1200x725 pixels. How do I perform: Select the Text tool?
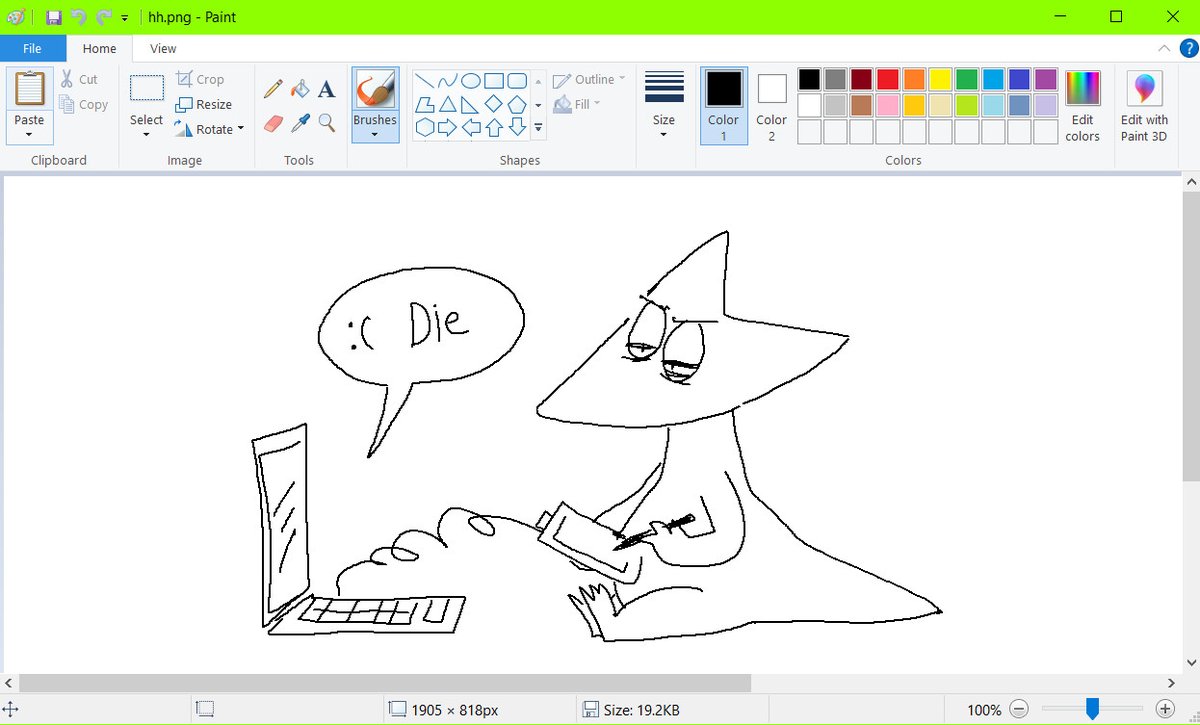[326, 89]
